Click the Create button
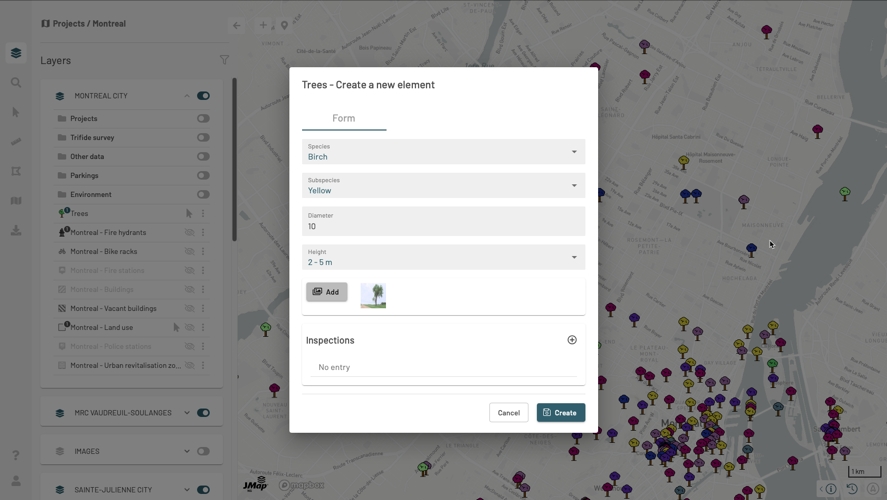 (x=560, y=412)
